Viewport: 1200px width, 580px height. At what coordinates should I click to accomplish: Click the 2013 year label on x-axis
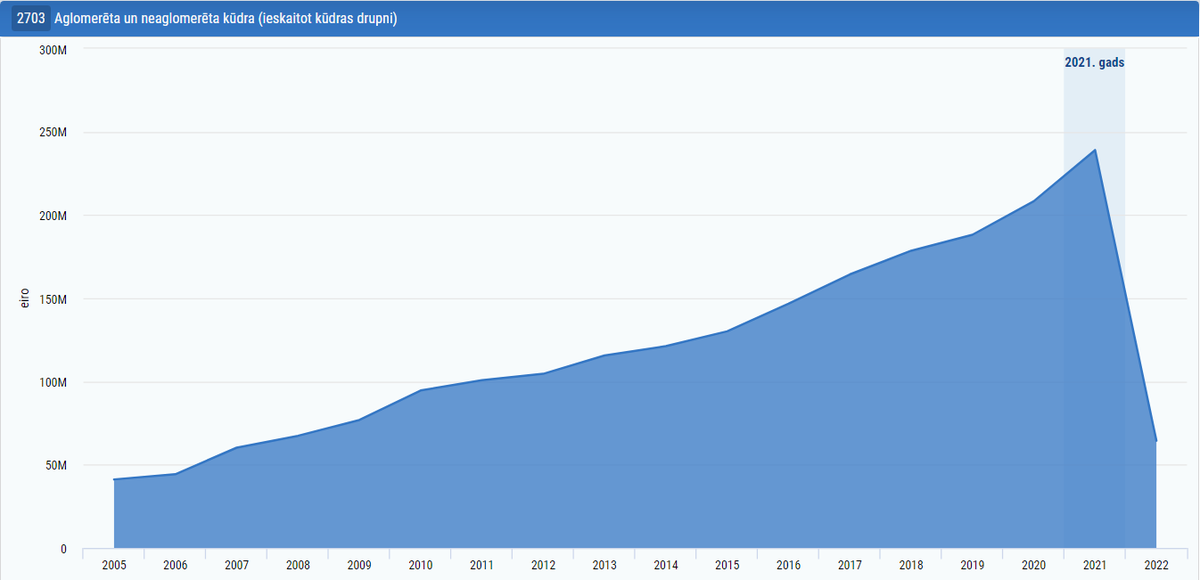pyautogui.click(x=605, y=566)
